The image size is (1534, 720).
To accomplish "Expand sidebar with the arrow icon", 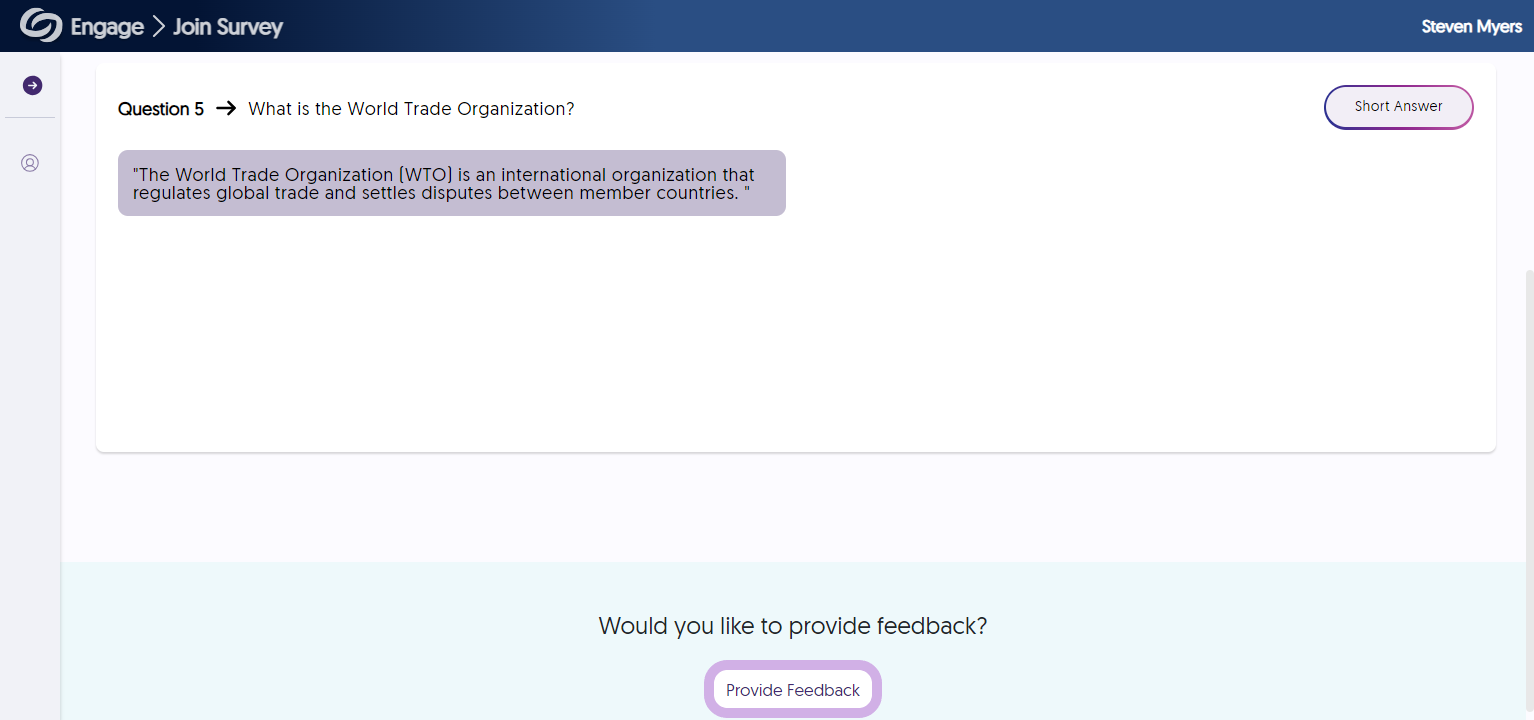I will 32,86.
